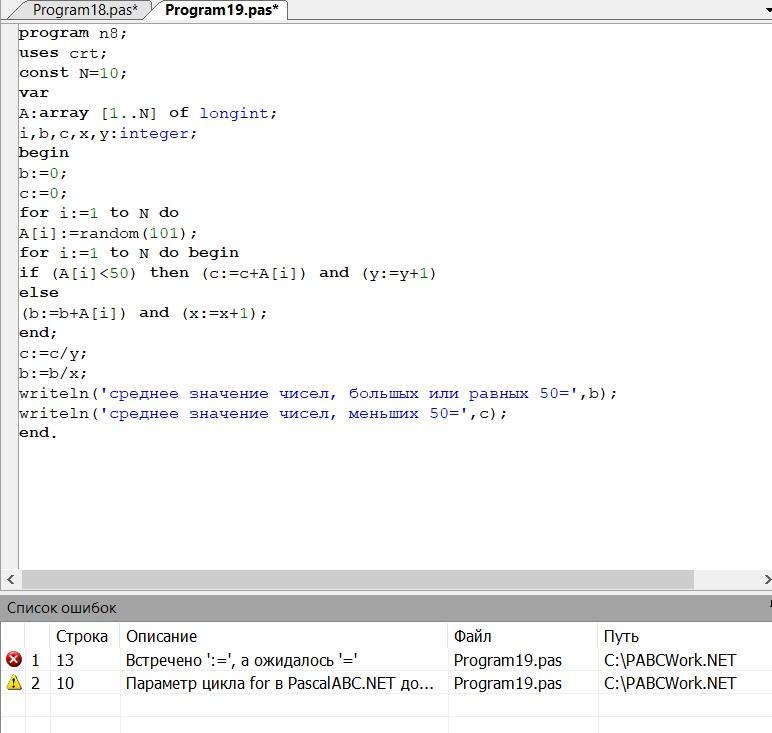The image size is (772, 733).
Task: Click Program19.pas file cell in warning row 2
Action: click(508, 683)
